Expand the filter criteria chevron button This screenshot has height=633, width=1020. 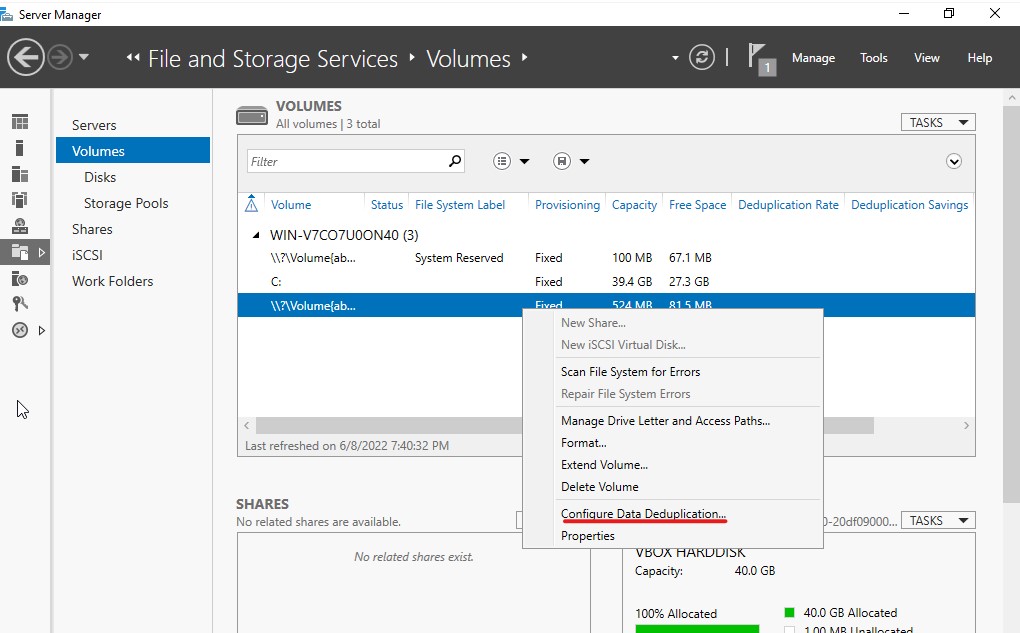tap(954, 161)
